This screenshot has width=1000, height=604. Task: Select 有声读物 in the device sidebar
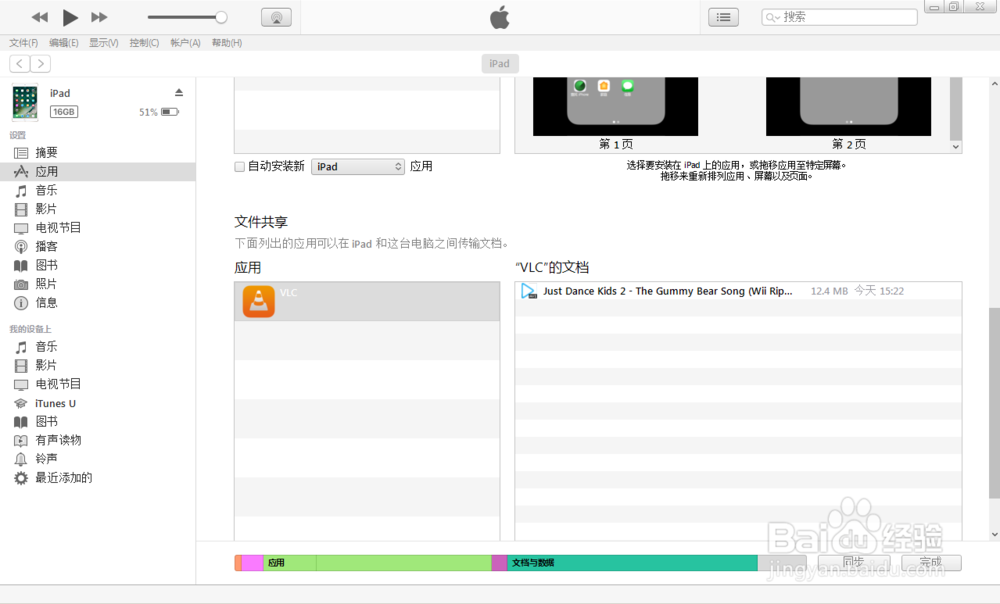coord(56,440)
